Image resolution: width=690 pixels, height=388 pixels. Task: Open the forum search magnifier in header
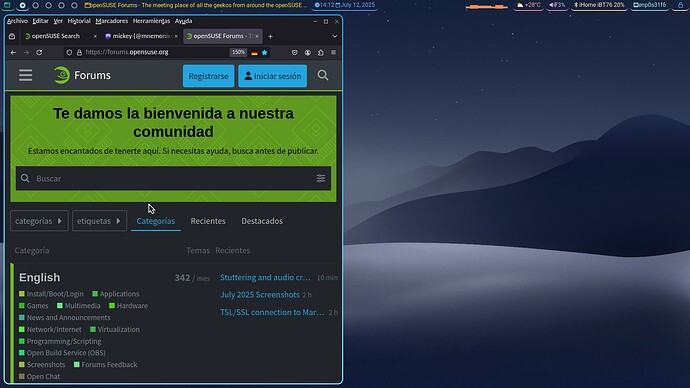pyautogui.click(x=323, y=75)
